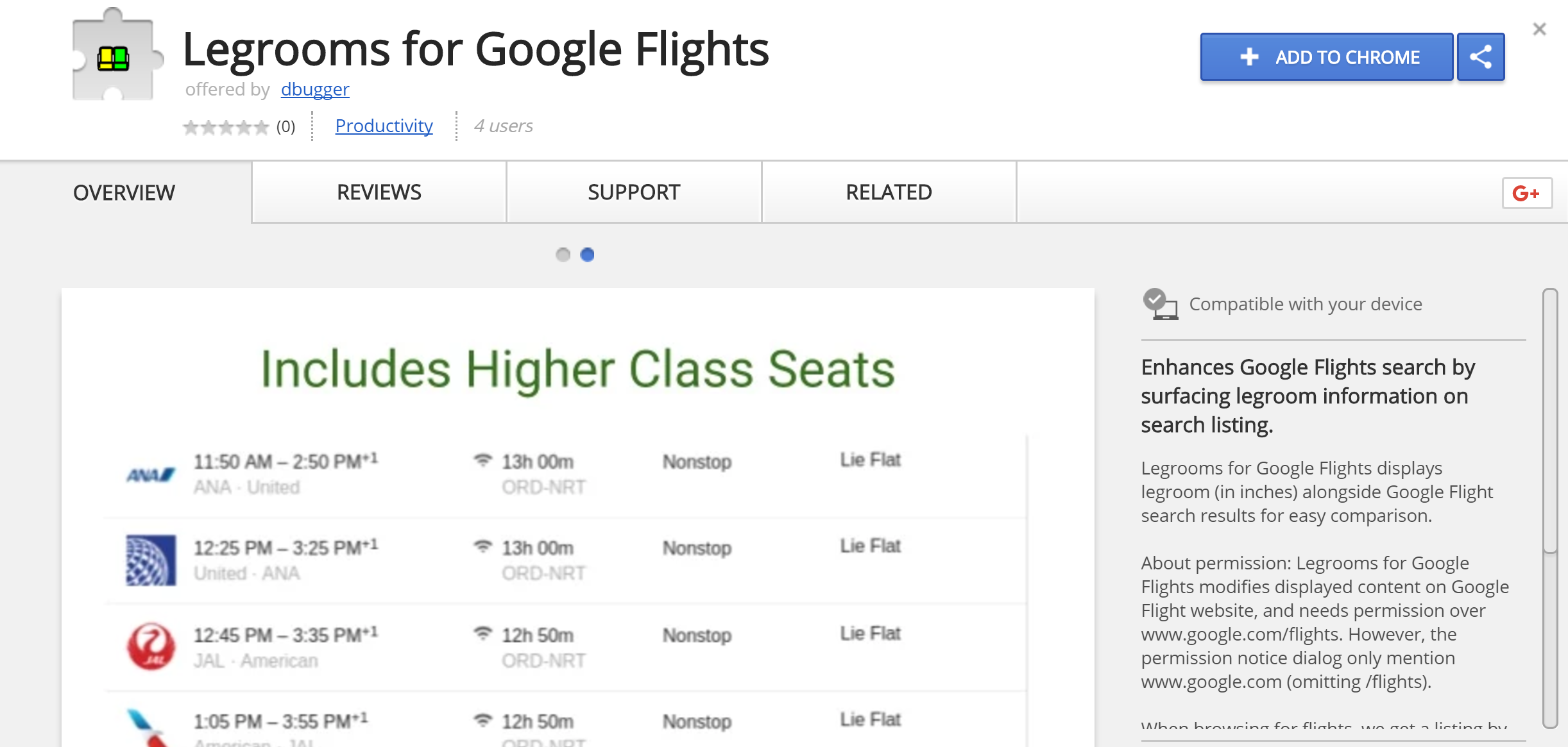Click the JAL red crane logo
Viewport: 1568px width, 747px height.
(x=151, y=646)
